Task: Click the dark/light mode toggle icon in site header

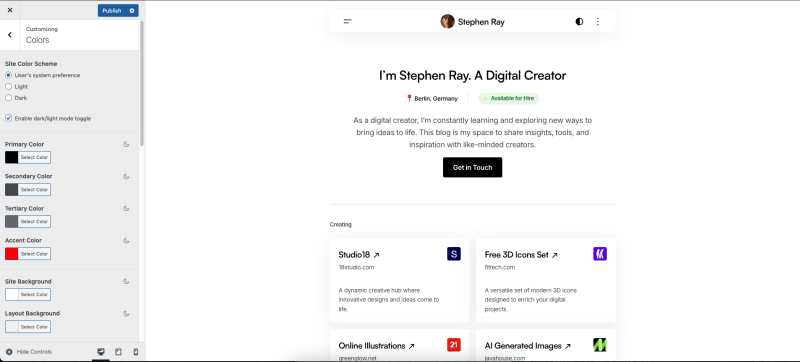Action: (x=579, y=21)
